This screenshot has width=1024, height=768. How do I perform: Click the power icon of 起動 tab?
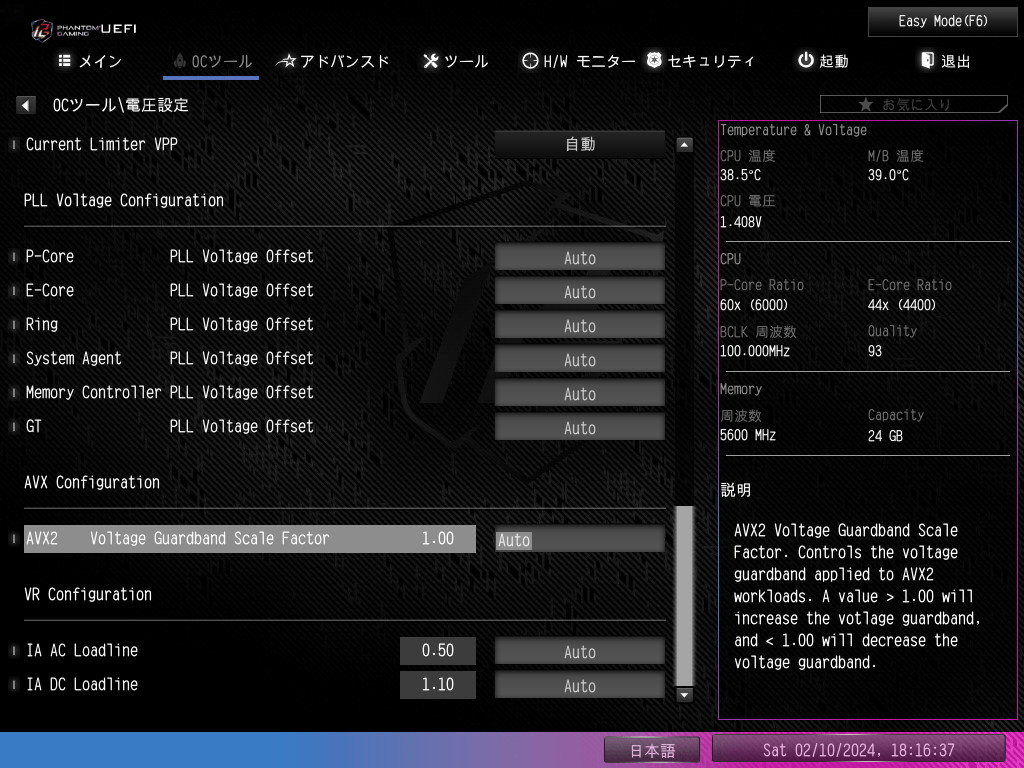click(x=806, y=60)
